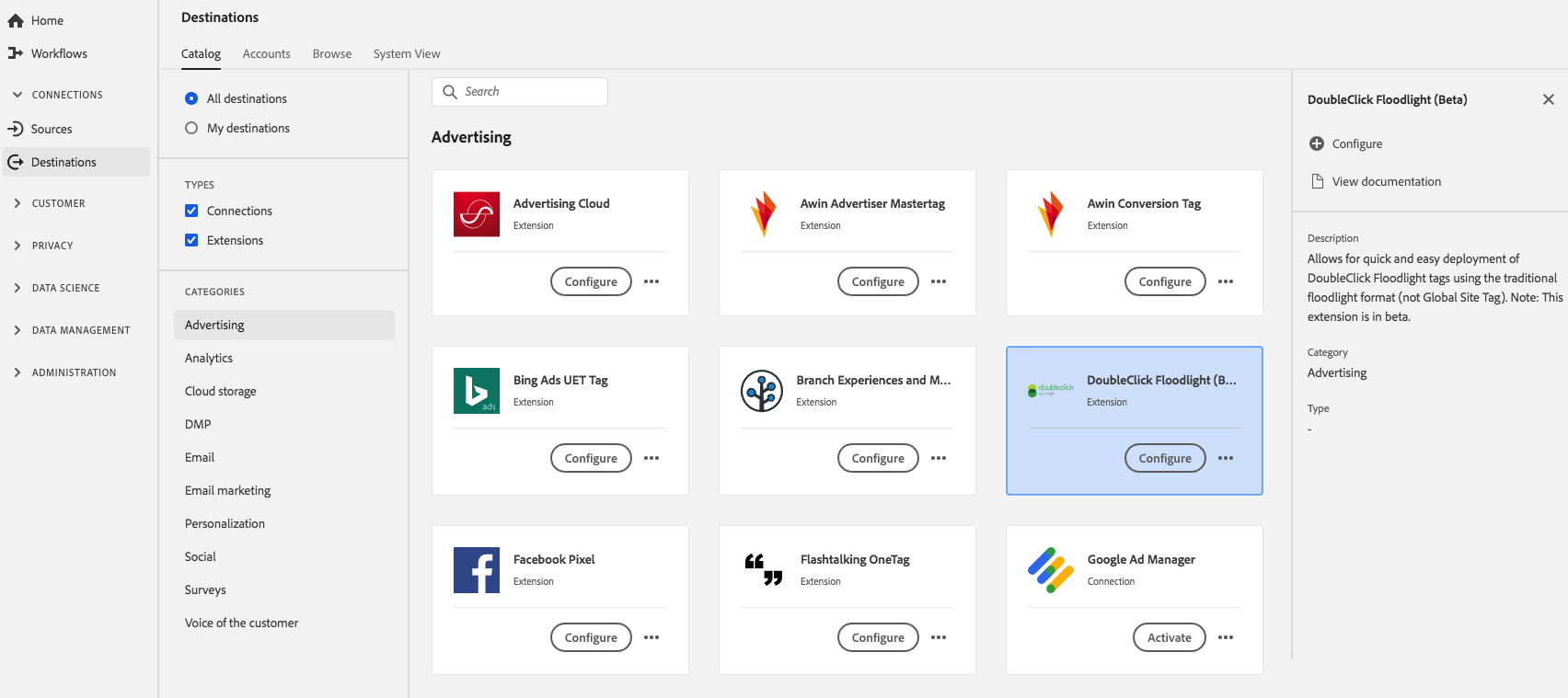The image size is (1568, 698).
Task: Click the plus icon beside Configure in details panel
Action: tap(1317, 143)
